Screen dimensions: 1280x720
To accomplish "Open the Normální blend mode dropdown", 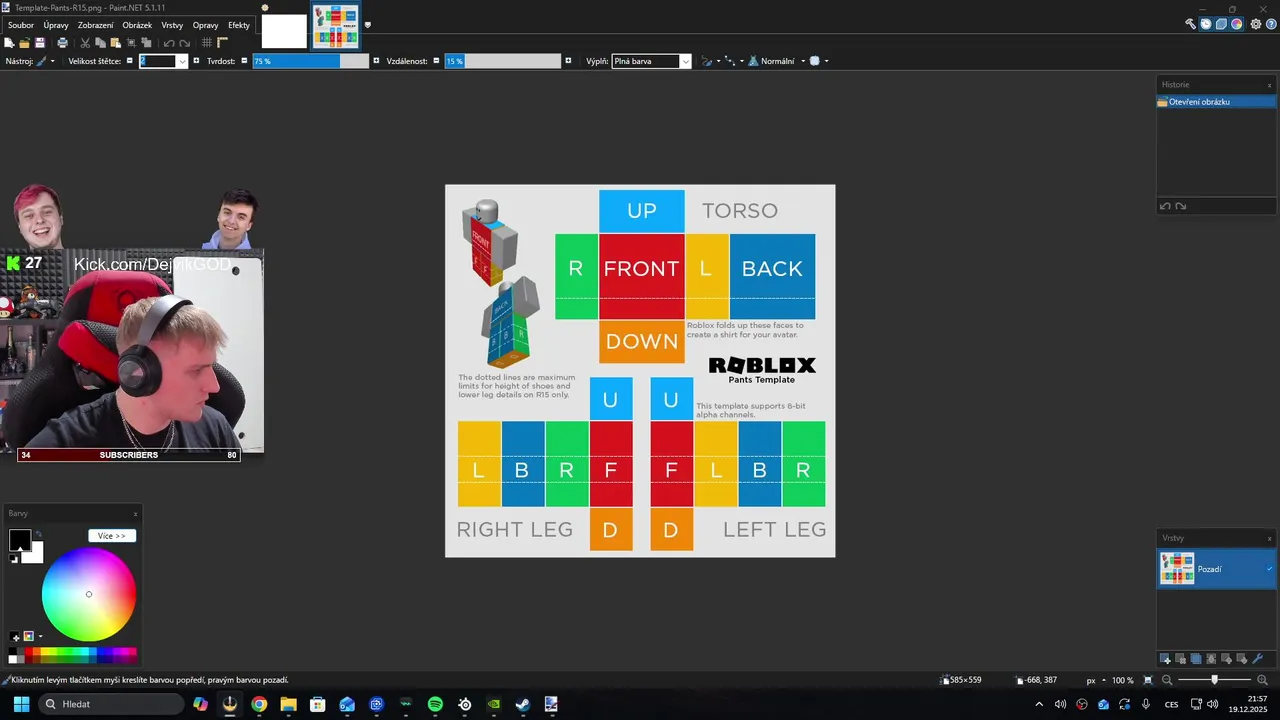I will 777,61.
